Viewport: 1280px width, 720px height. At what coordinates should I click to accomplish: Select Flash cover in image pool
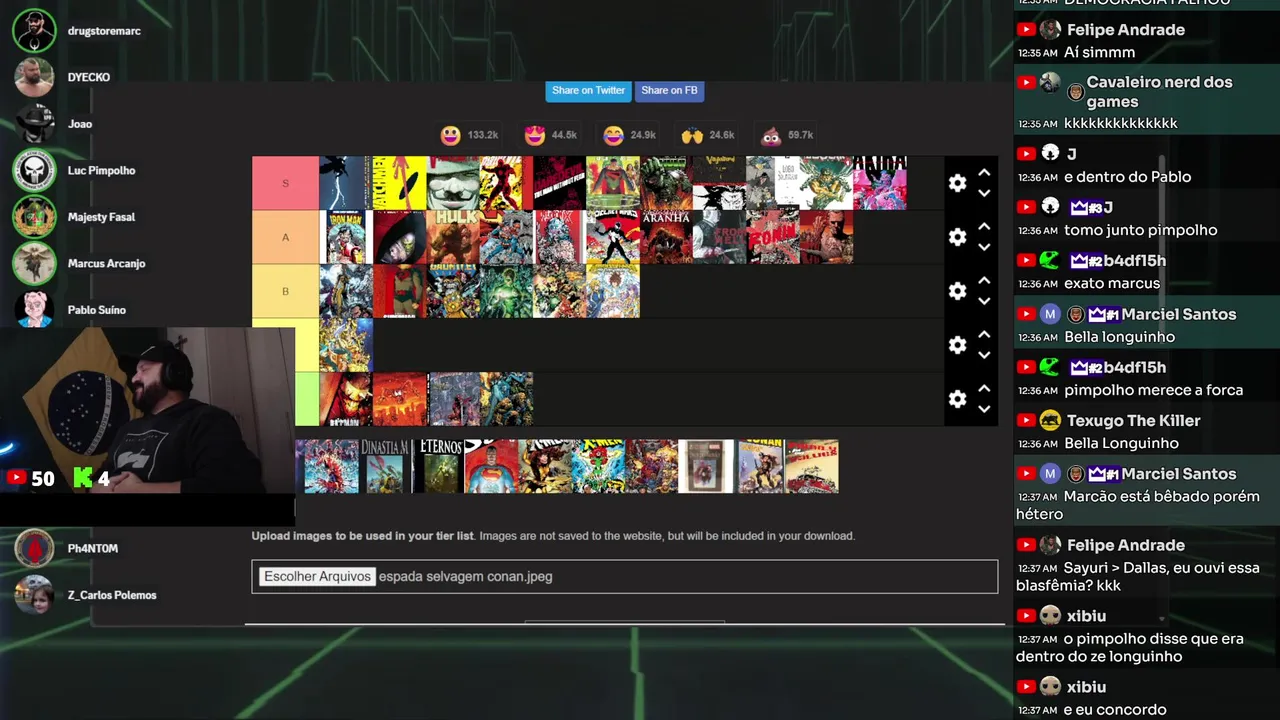[x=331, y=466]
